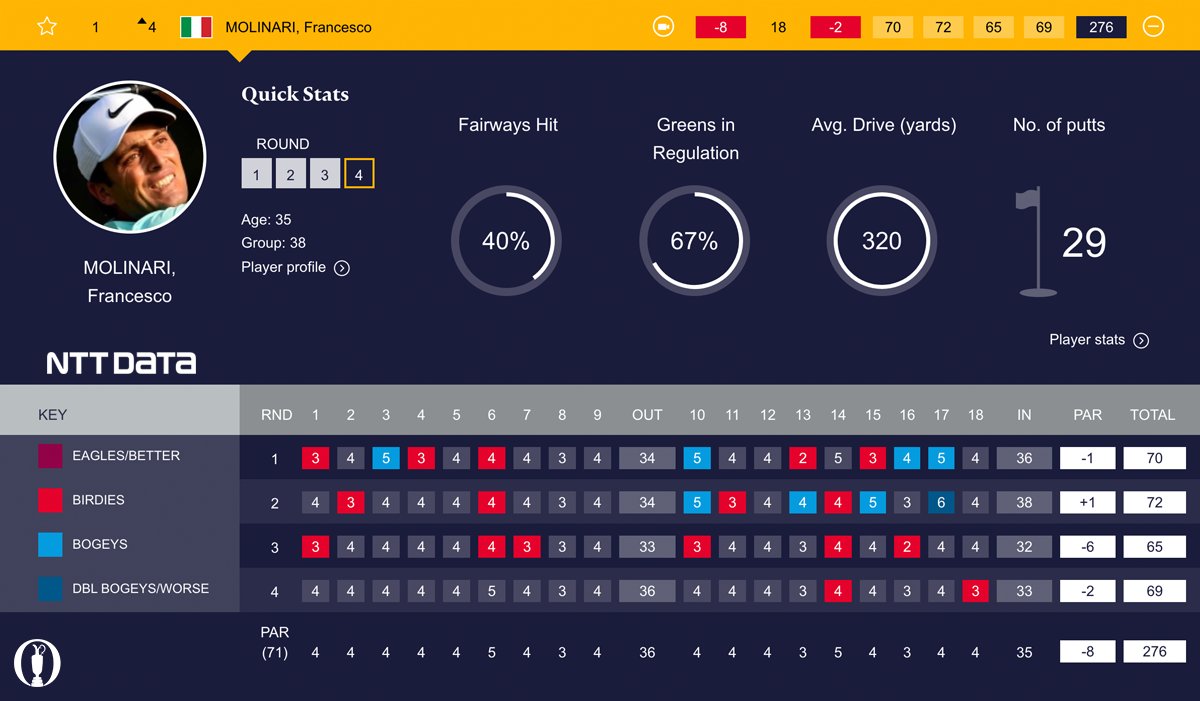Click the Bogeys light blue swatch in key

50,544
